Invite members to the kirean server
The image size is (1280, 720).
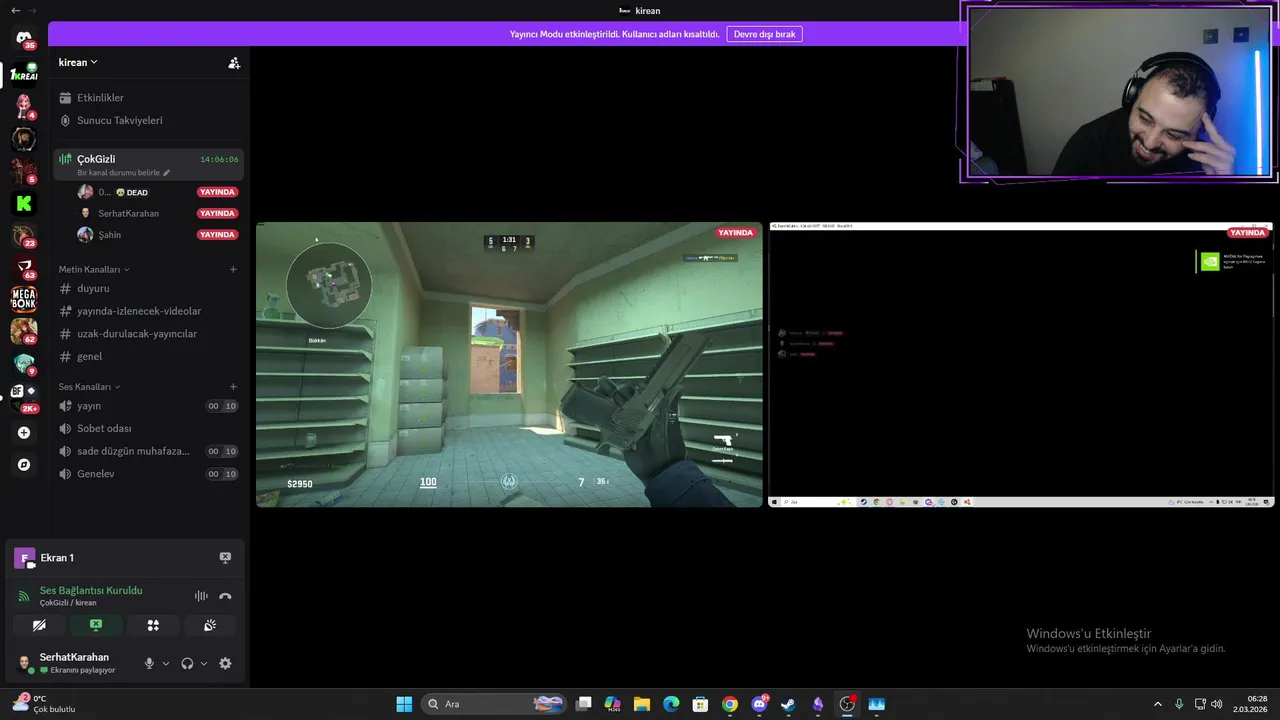click(234, 62)
